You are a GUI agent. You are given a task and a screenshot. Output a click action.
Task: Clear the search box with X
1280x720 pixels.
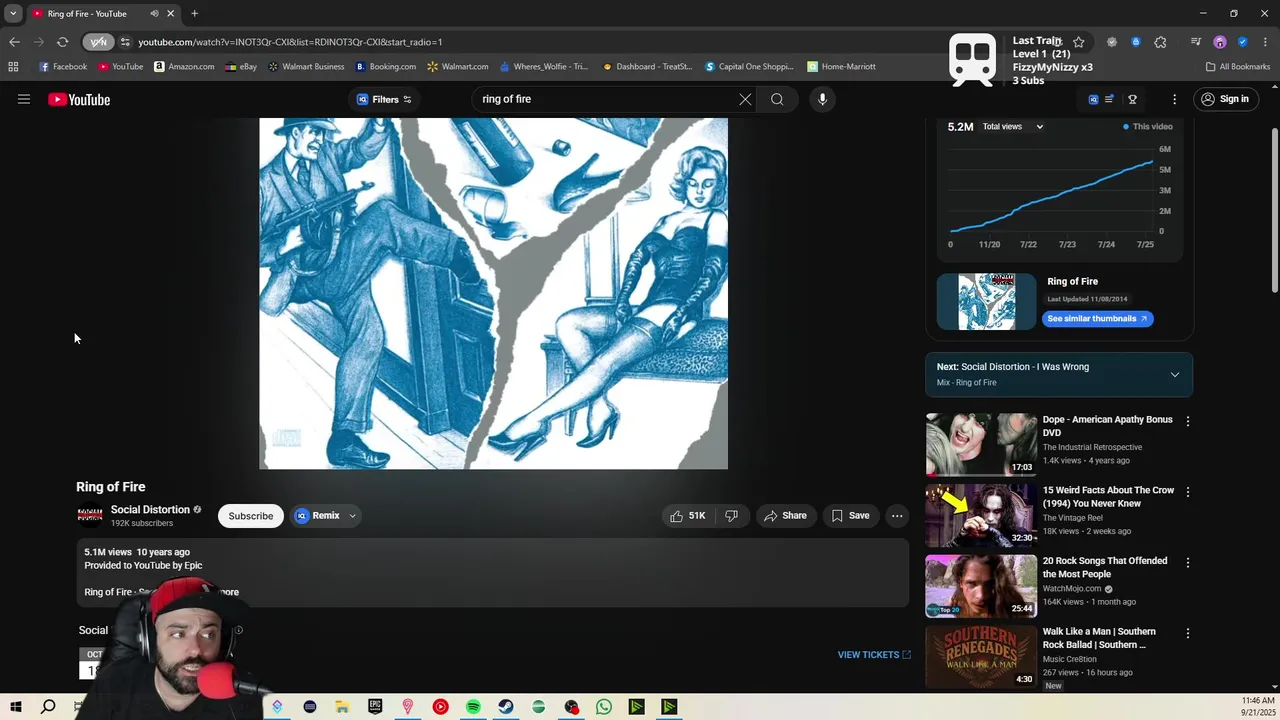[x=745, y=99]
